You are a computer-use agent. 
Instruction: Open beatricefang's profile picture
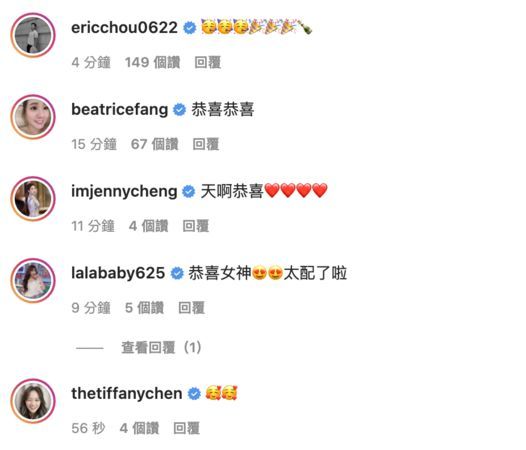click(33, 117)
